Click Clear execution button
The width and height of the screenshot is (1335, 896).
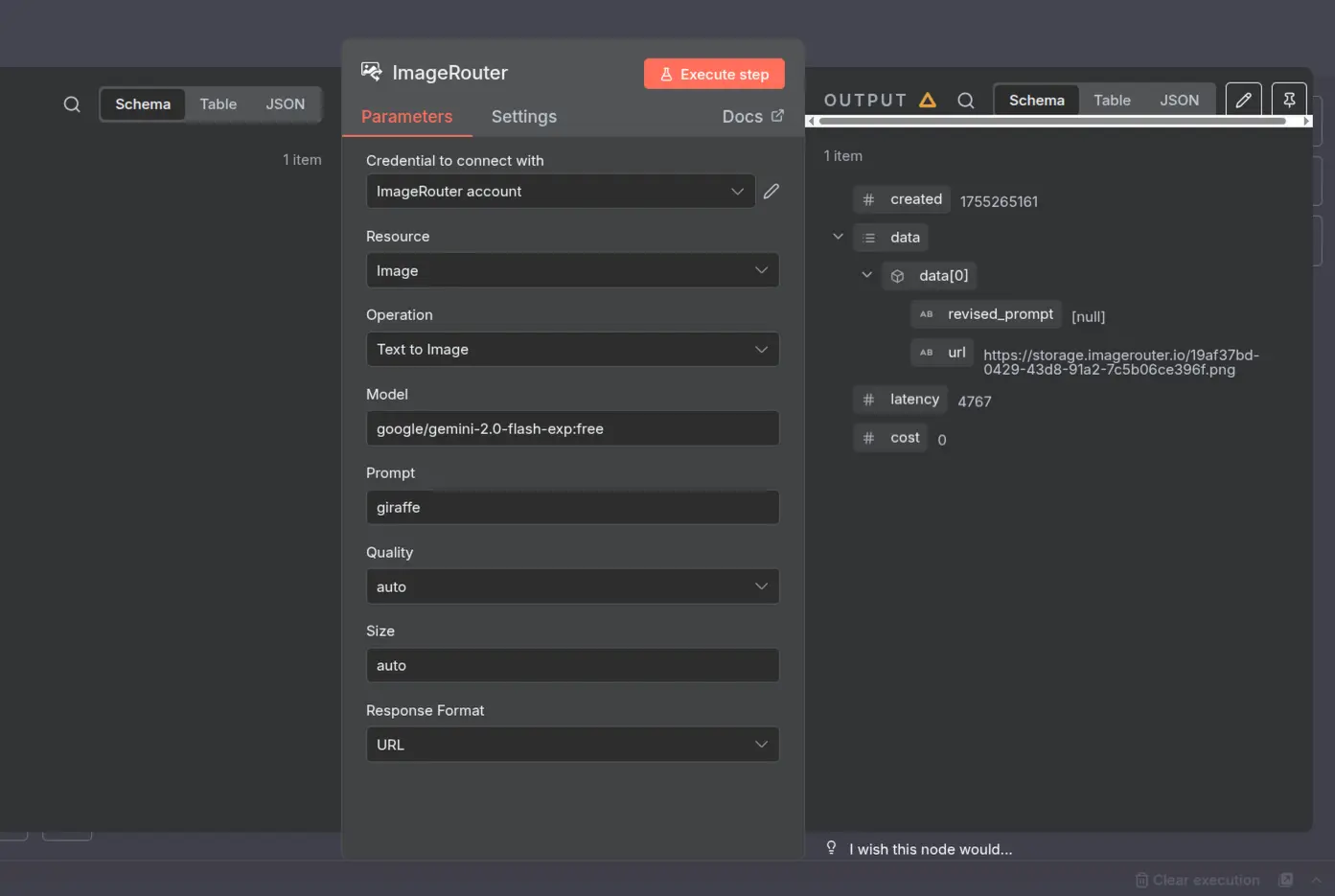click(x=1197, y=880)
